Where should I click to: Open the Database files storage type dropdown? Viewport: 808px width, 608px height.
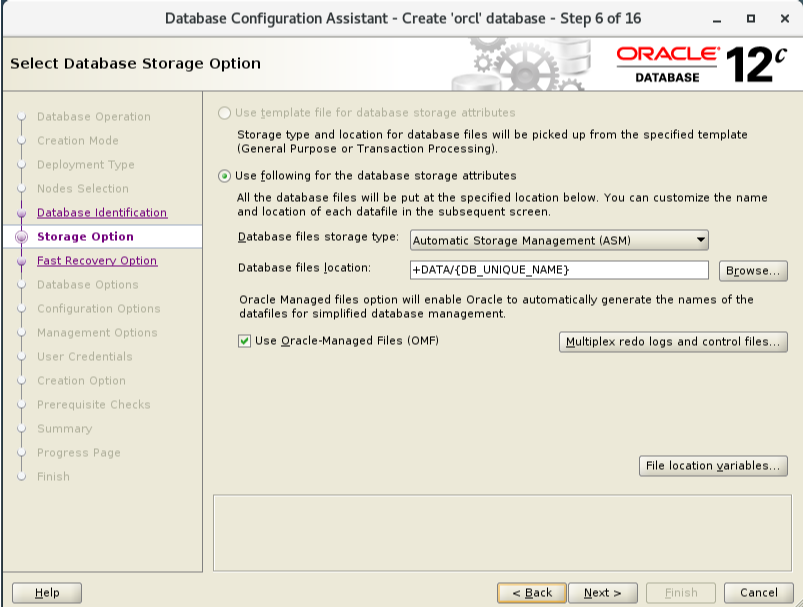click(559, 240)
